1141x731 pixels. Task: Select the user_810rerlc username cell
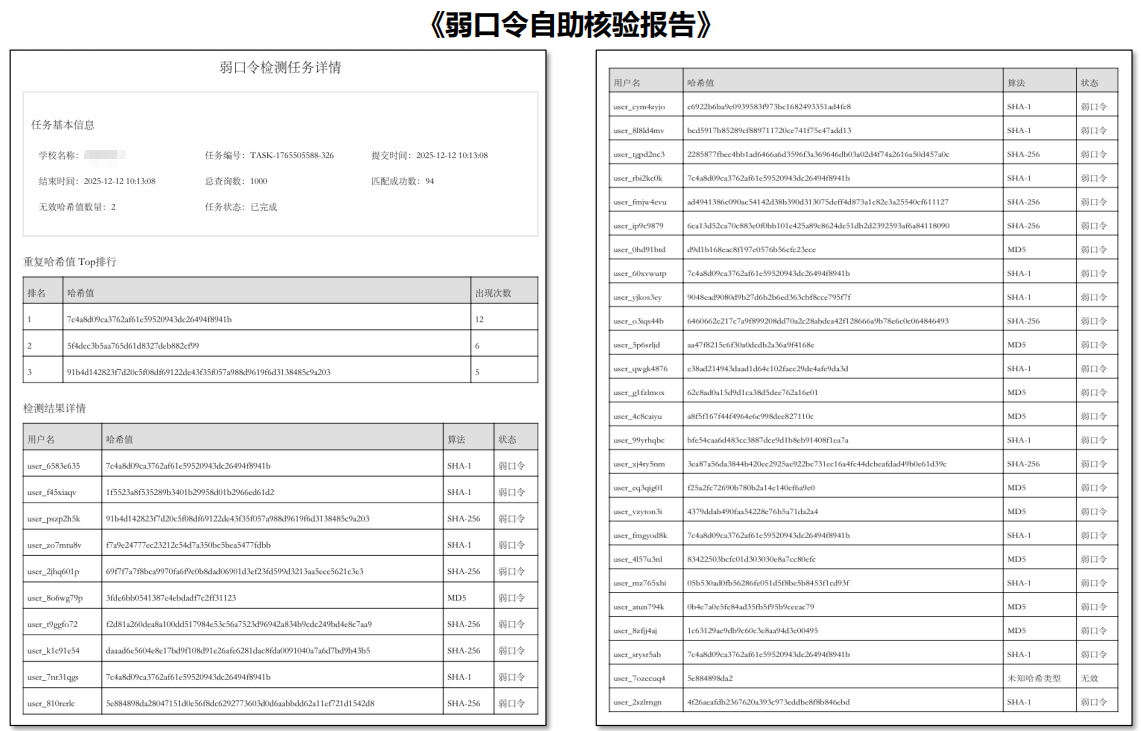53,703
